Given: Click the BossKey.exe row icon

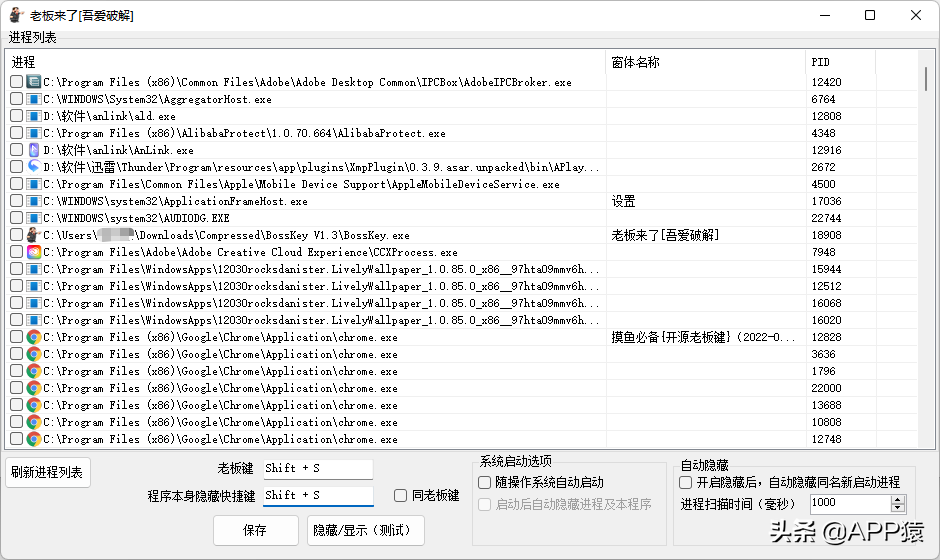Looking at the screenshot, I should [x=34, y=235].
